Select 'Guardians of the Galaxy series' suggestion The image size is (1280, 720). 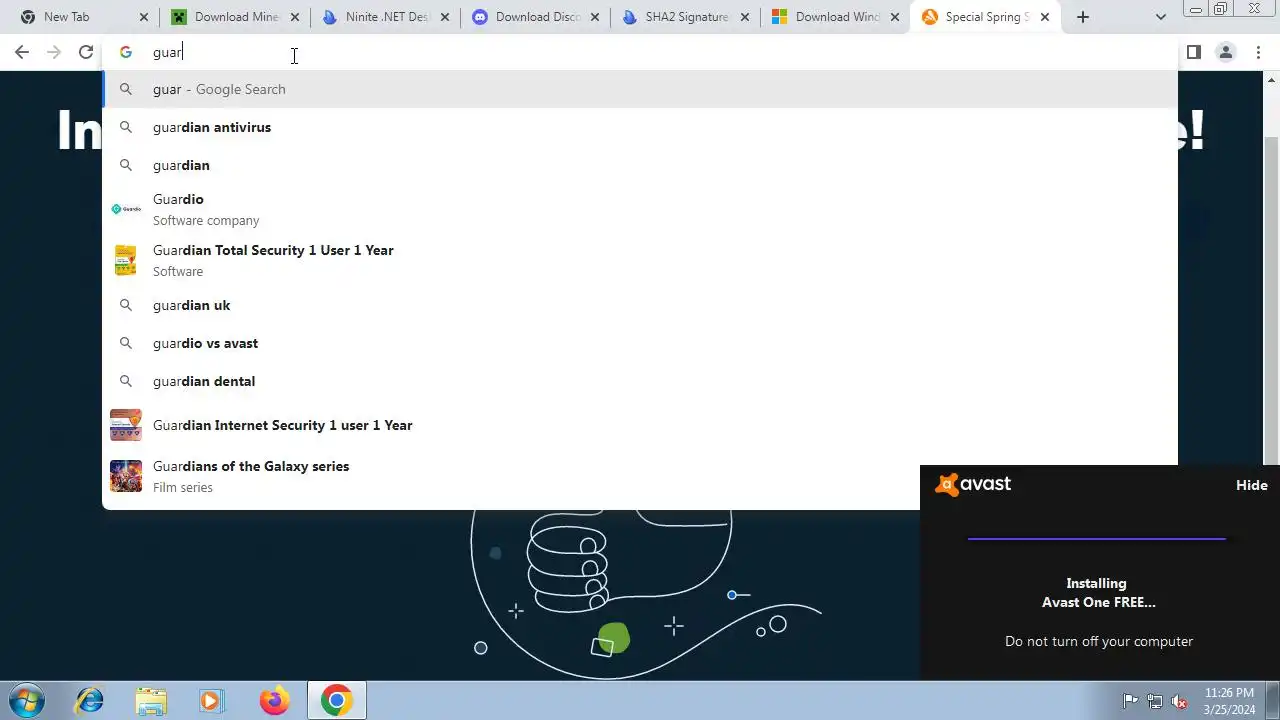click(640, 476)
